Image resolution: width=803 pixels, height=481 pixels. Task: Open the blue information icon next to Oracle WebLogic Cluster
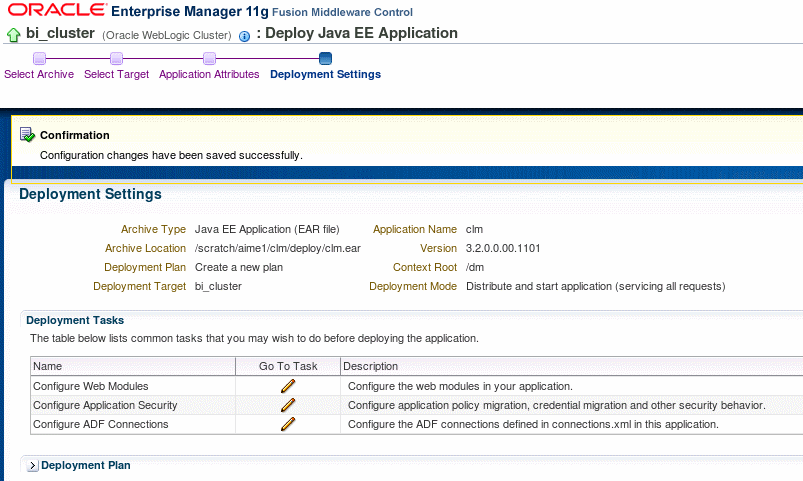[245, 36]
